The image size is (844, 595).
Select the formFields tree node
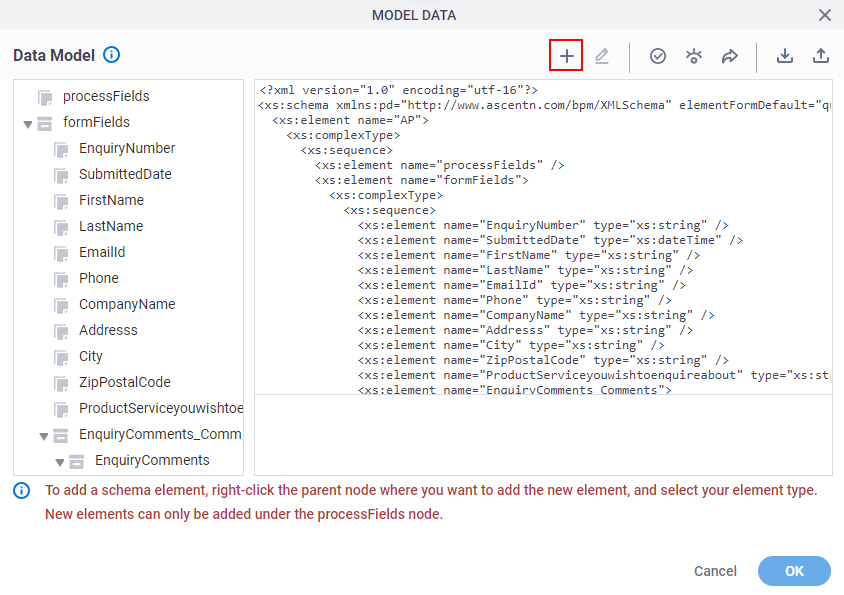96,122
